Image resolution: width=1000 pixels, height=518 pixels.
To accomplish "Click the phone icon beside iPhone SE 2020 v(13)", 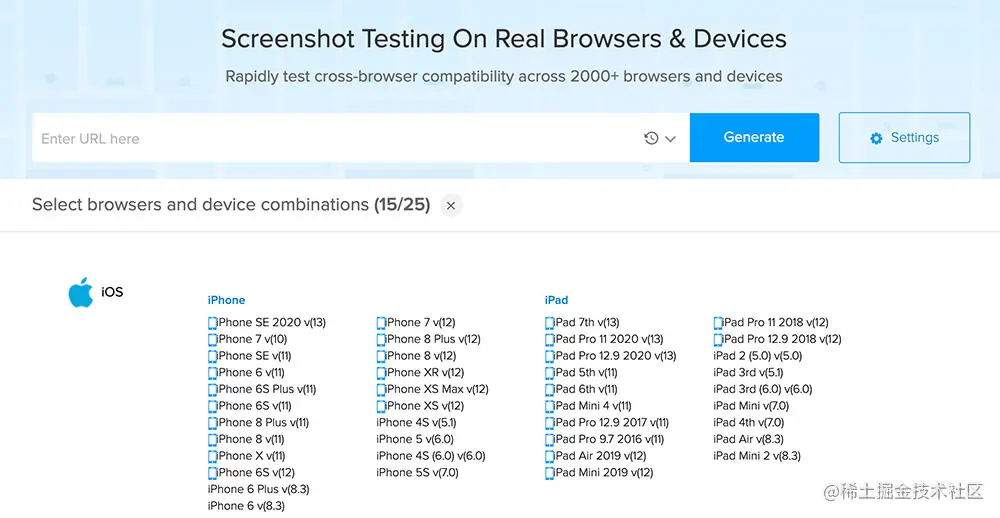I will coord(212,323).
